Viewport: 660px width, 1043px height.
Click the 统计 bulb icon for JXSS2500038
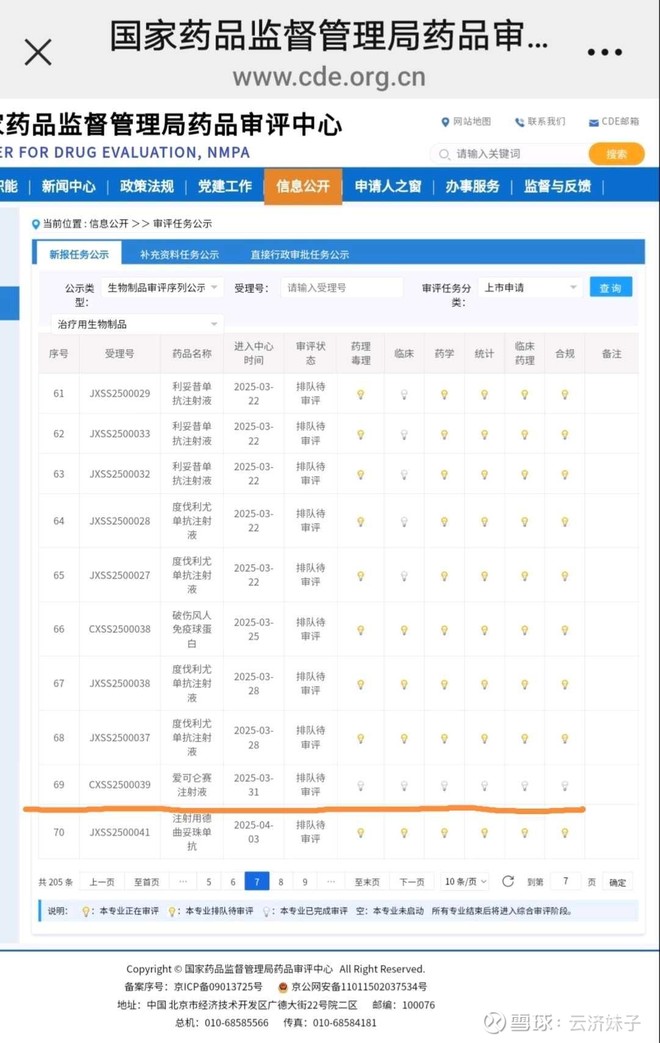(484, 684)
